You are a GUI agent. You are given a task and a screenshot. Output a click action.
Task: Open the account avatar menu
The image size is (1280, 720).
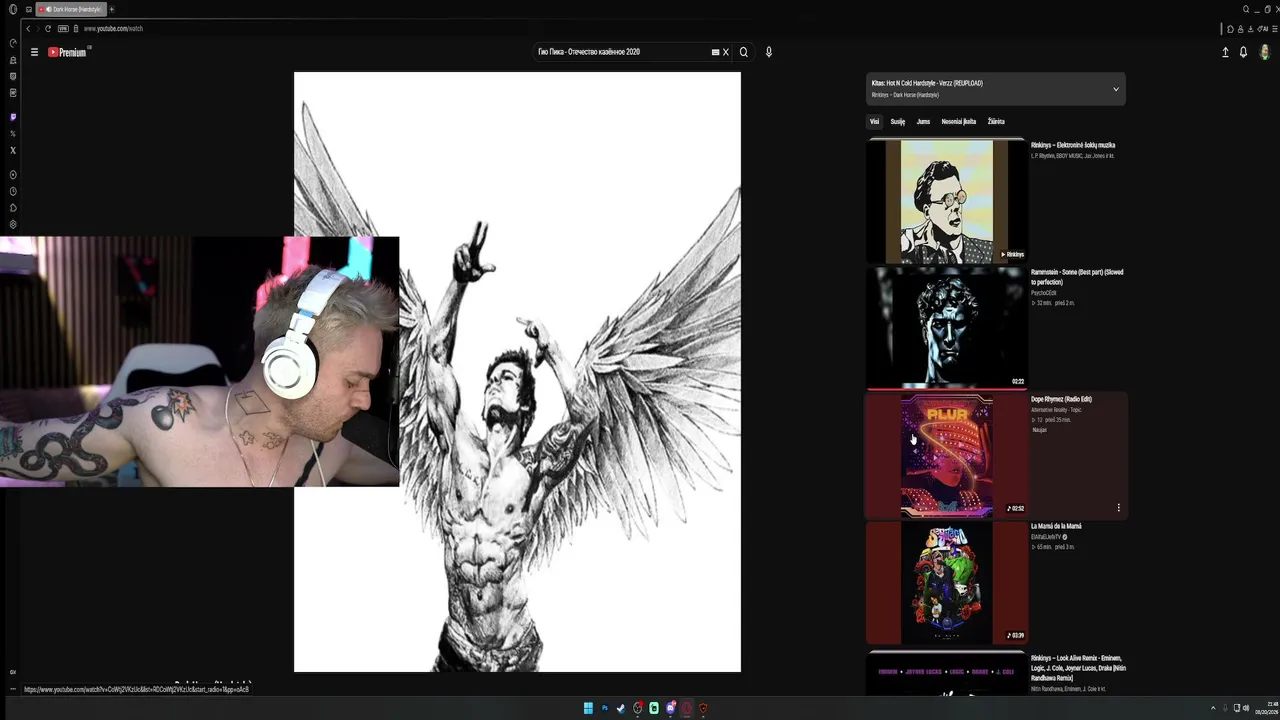pos(1265,52)
